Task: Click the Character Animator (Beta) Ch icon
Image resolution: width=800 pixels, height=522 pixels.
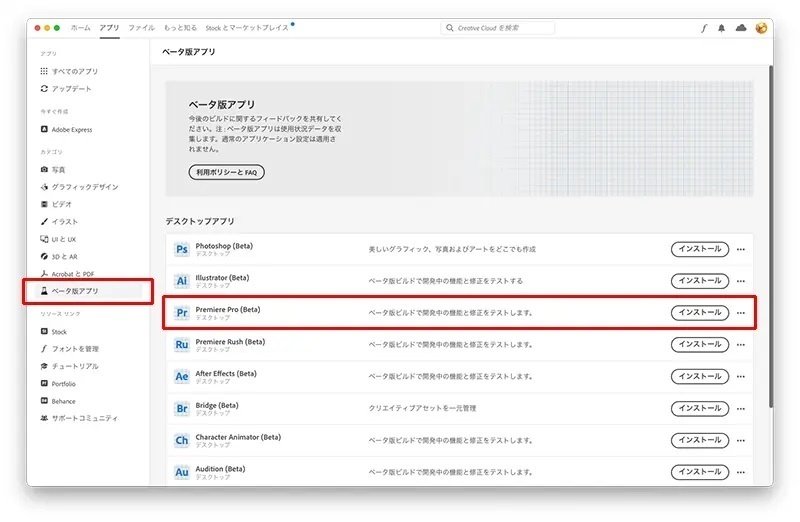Action: pos(182,440)
